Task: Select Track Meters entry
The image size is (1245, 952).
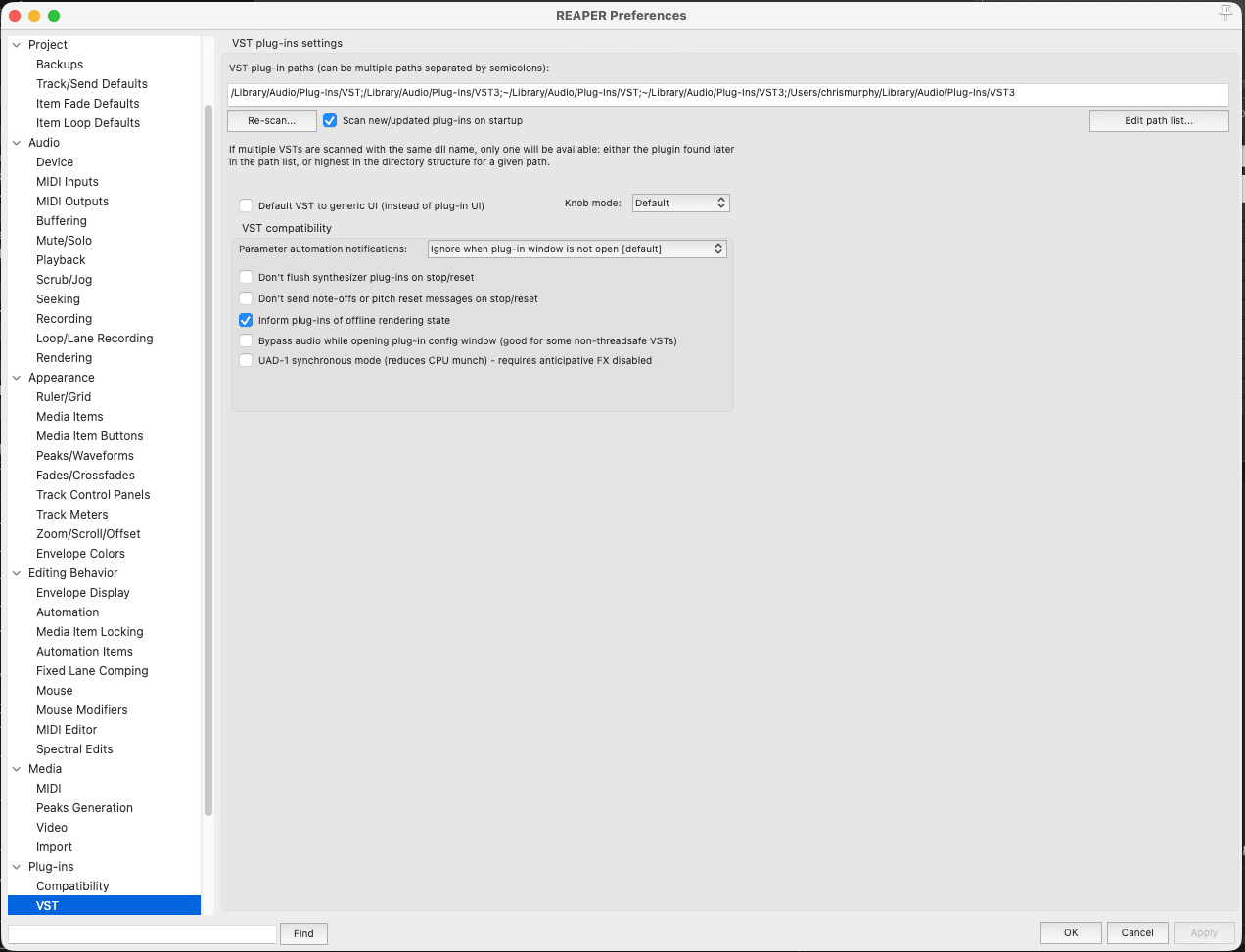Action: [72, 515]
